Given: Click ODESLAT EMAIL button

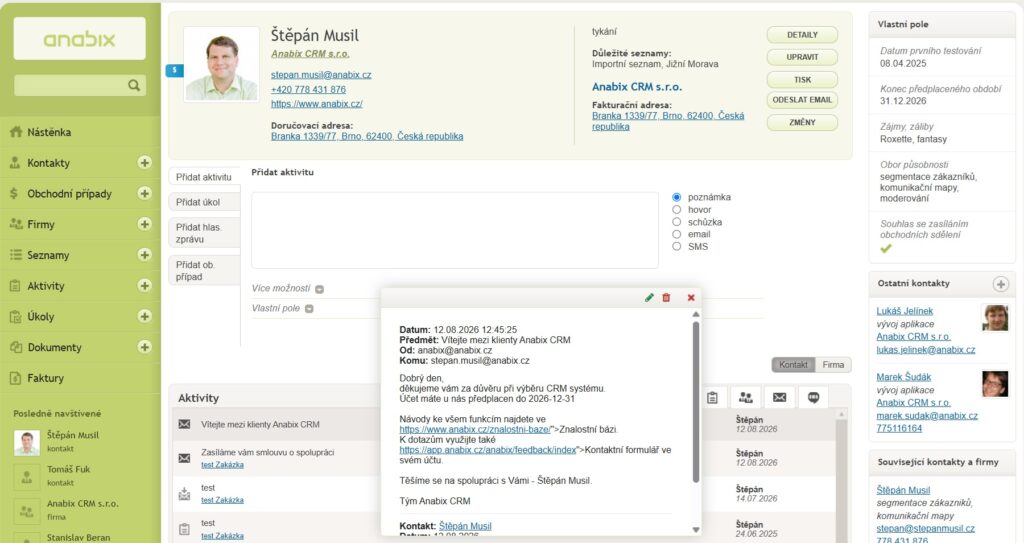Looking at the screenshot, I should point(802,100).
